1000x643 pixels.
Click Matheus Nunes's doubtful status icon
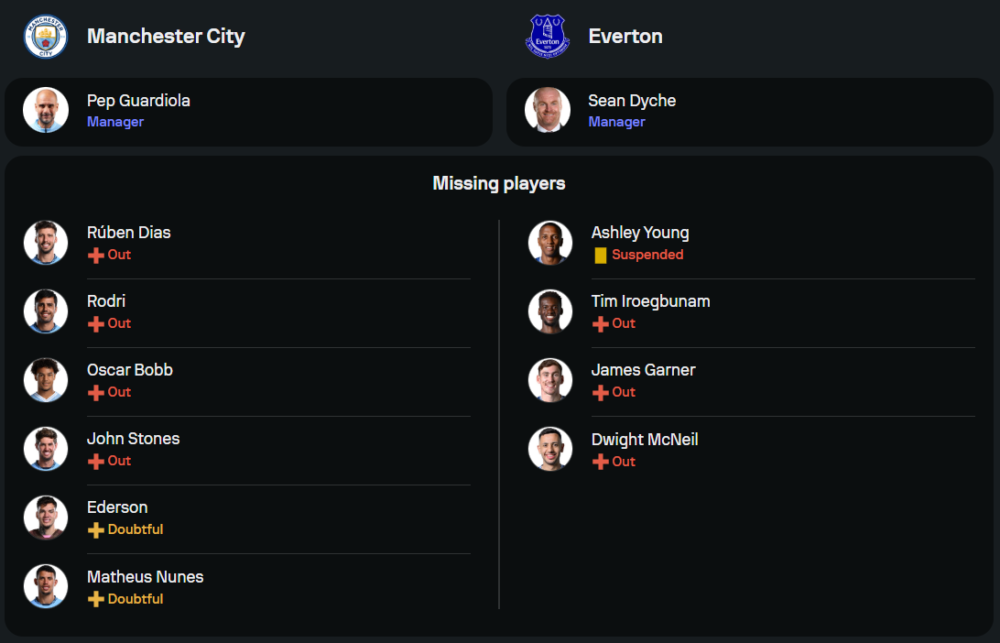[96, 599]
